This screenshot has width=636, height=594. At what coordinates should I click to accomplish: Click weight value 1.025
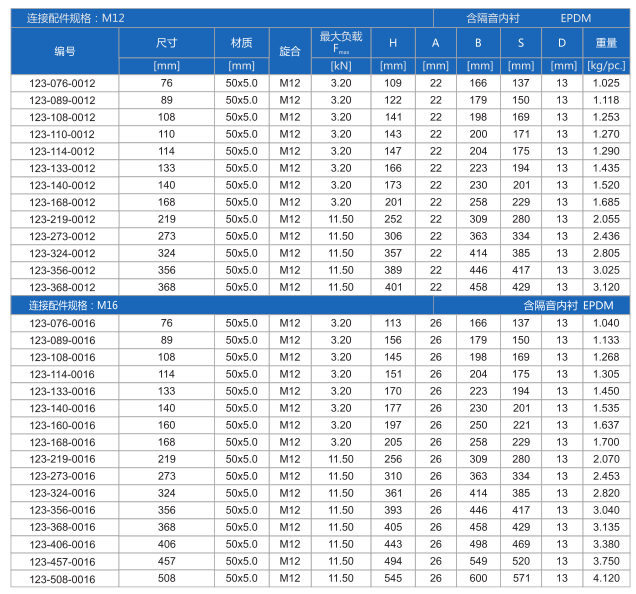606,83
